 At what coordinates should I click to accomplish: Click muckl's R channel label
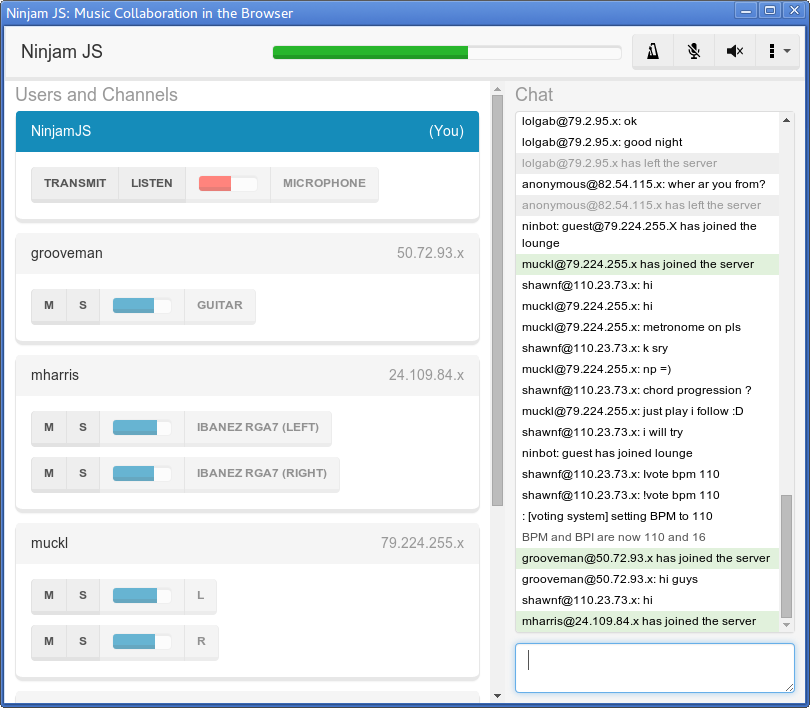(201, 641)
